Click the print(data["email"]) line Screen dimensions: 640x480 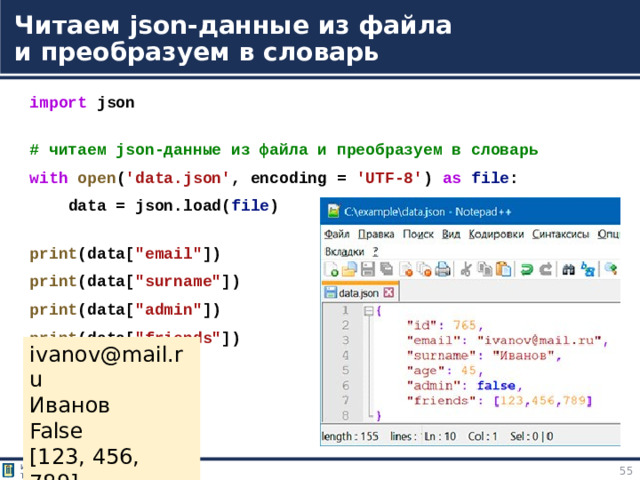pos(125,254)
